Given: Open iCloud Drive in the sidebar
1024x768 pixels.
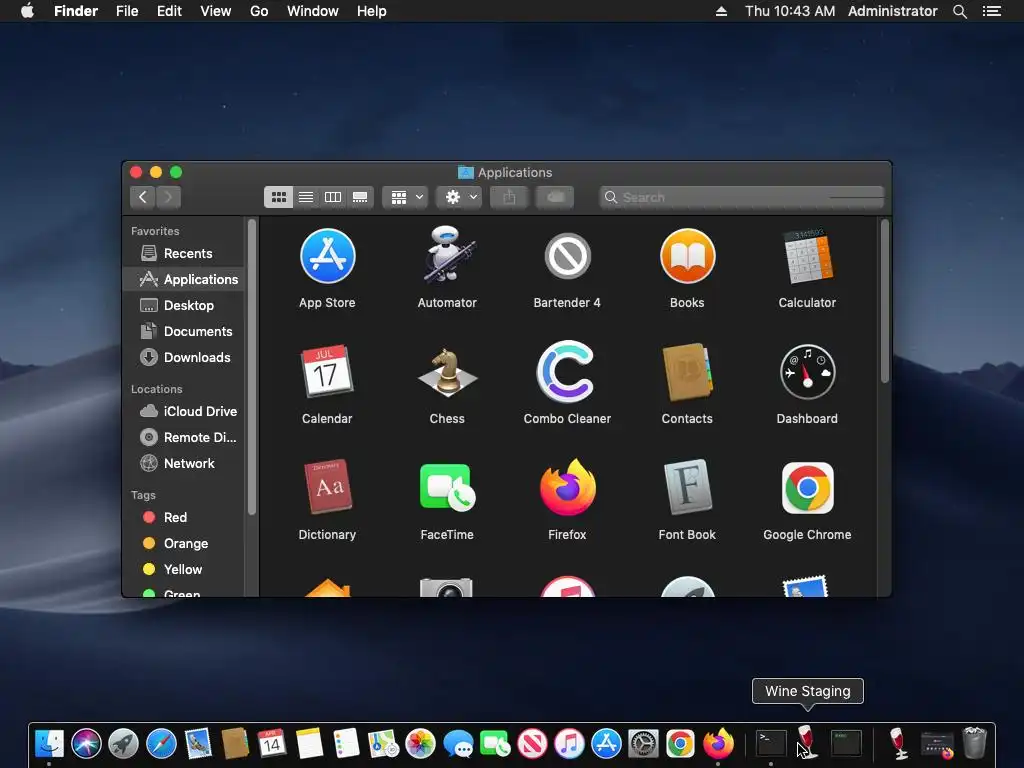Looking at the screenshot, I should pos(183,411).
